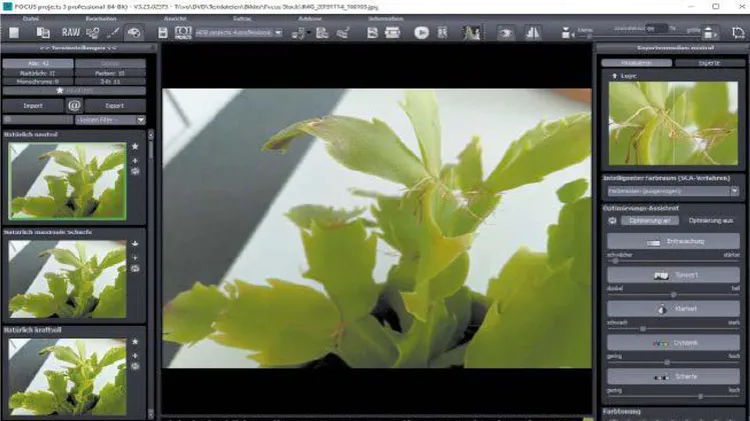Click the floppy disk save icon

pyautogui.click(x=163, y=32)
